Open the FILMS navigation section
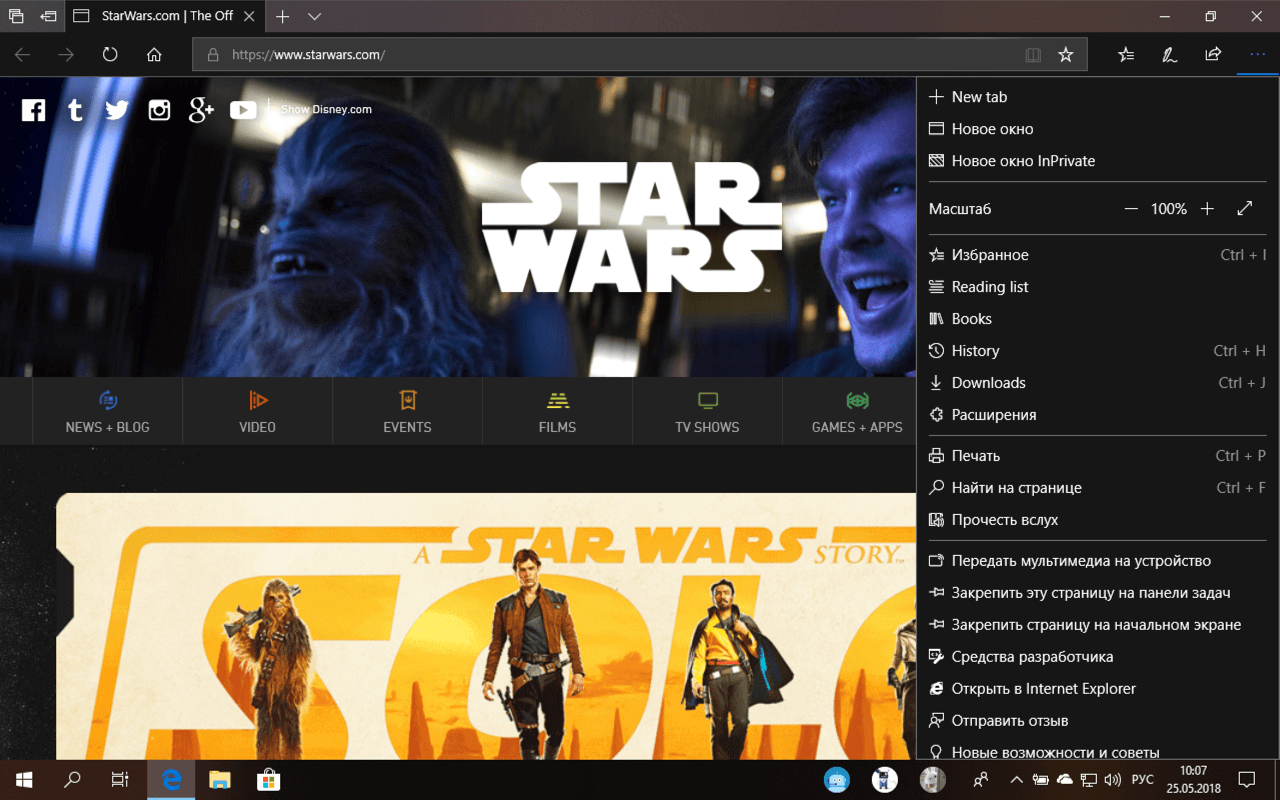Viewport: 1280px width, 800px height. click(557, 411)
